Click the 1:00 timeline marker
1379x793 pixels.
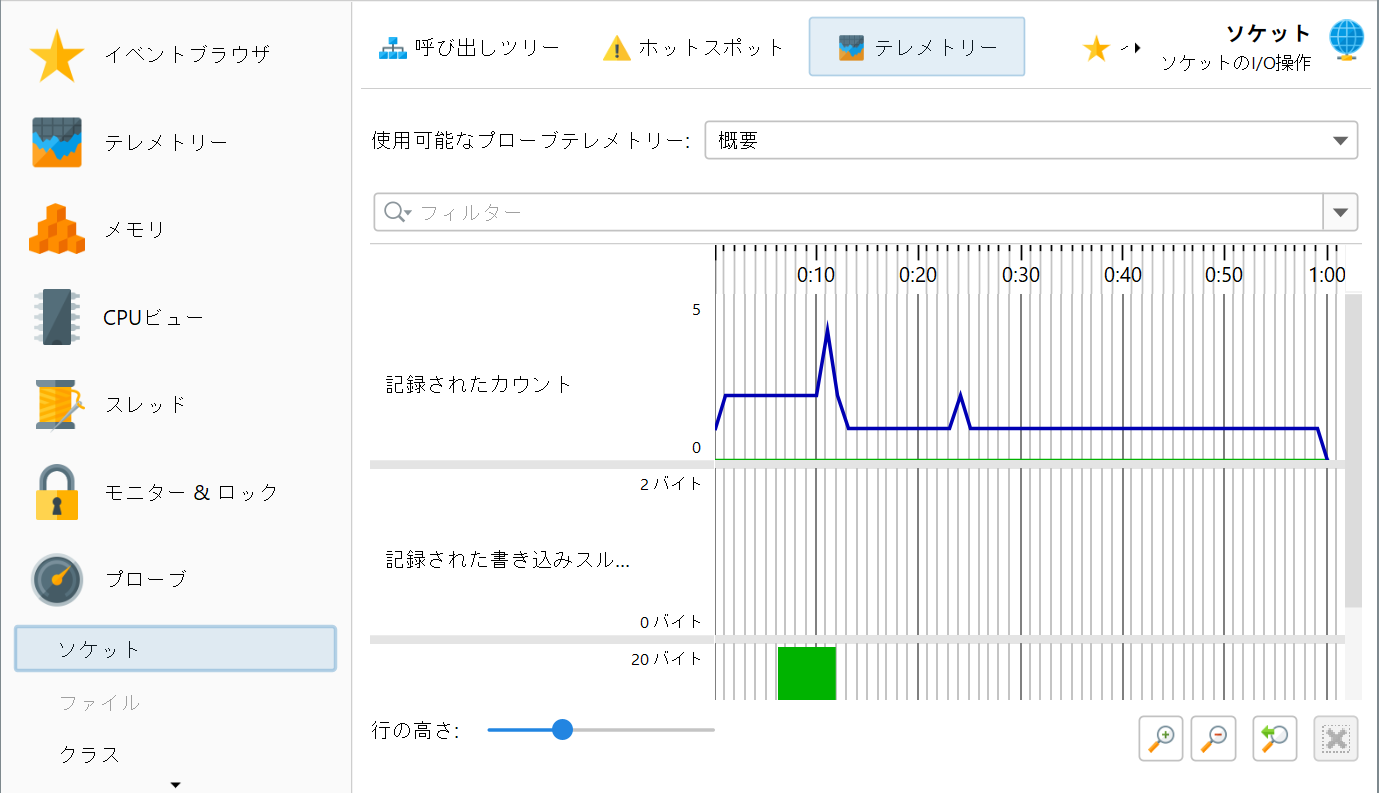(1327, 275)
